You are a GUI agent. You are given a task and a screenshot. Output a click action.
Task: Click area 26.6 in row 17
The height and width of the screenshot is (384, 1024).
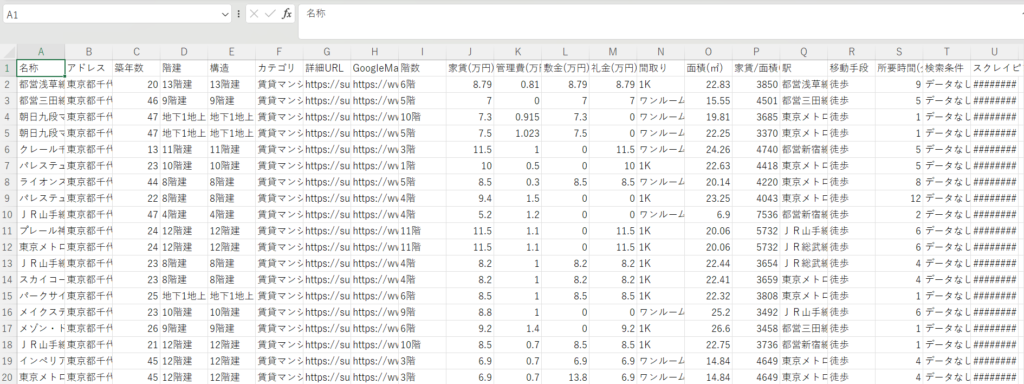709,328
